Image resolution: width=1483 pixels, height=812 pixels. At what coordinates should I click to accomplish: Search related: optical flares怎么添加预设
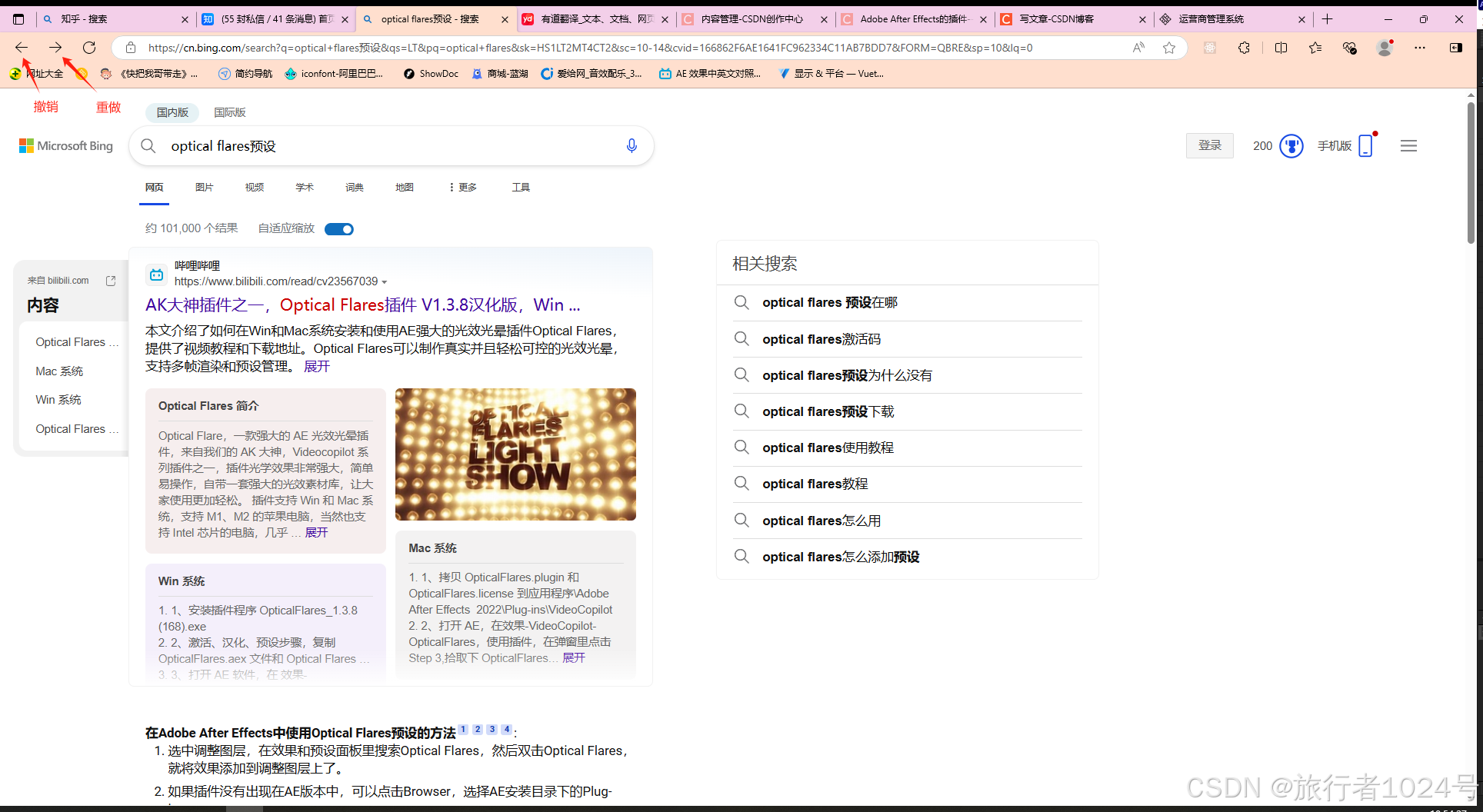pyautogui.click(x=841, y=557)
